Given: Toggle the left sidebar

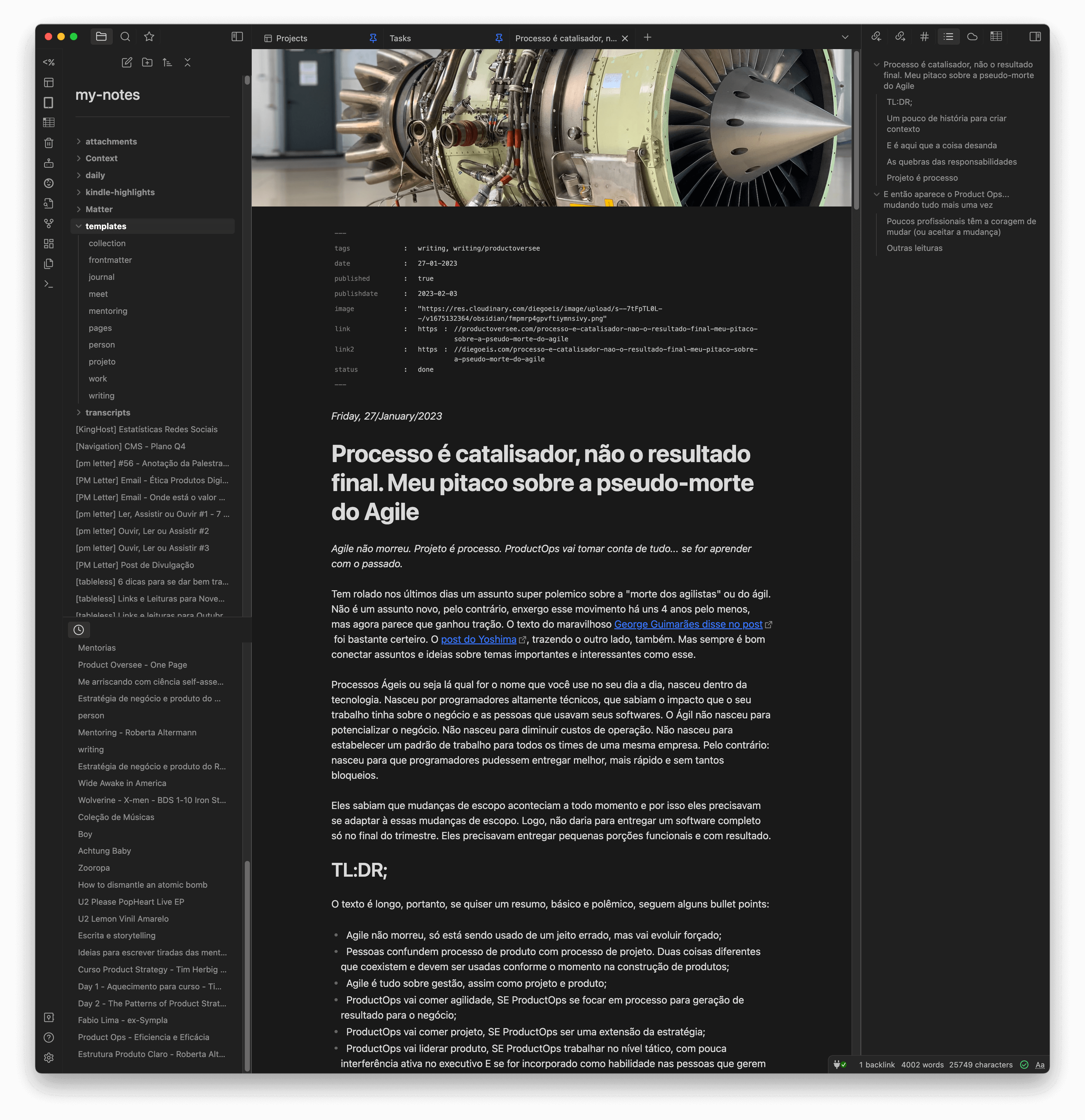Looking at the screenshot, I should coord(237,37).
